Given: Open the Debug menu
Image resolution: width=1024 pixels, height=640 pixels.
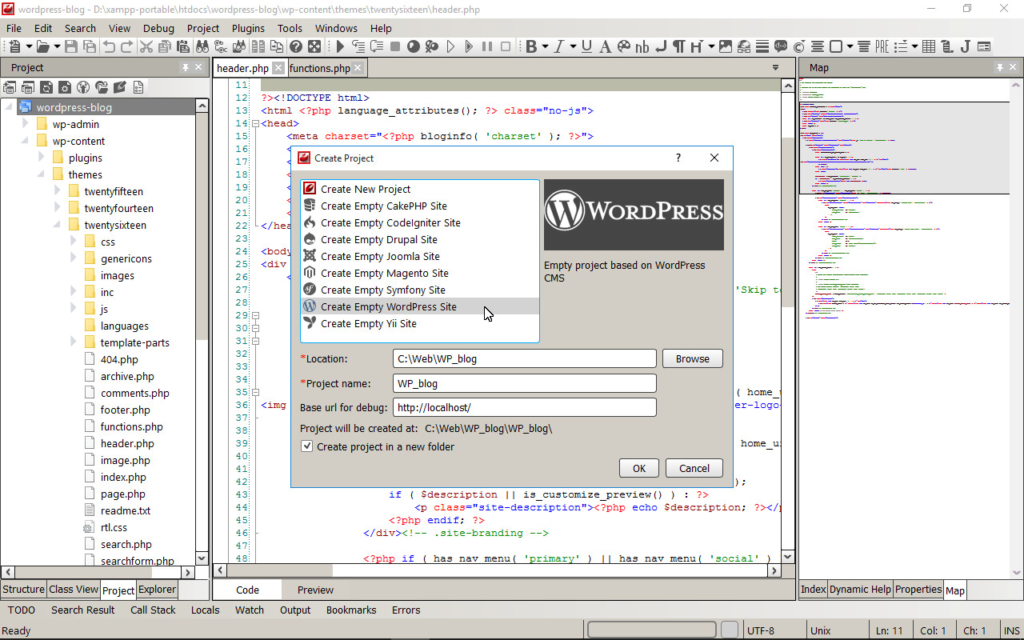Looking at the screenshot, I should [159, 28].
